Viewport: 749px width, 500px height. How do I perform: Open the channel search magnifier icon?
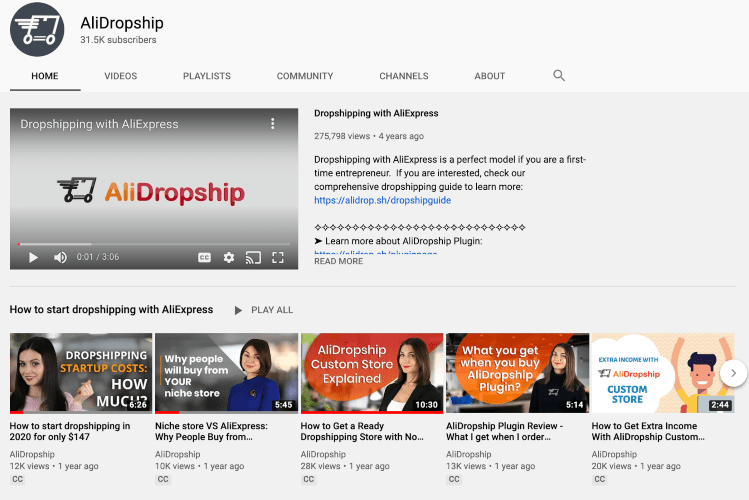559,76
